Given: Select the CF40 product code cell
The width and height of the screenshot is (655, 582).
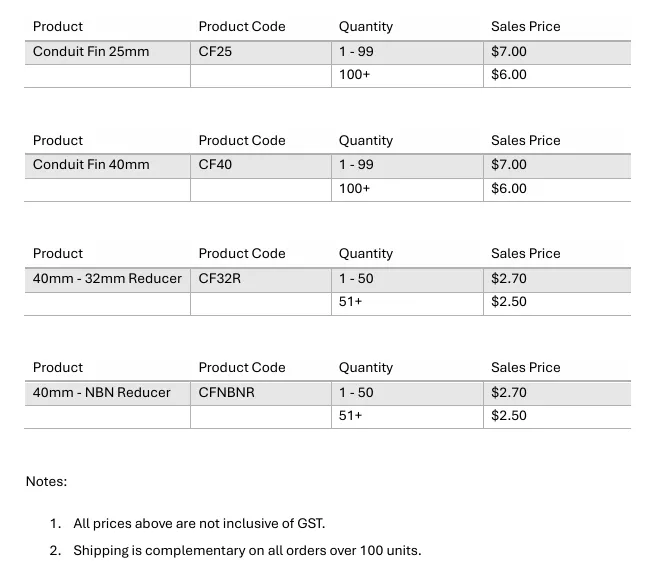Looking at the screenshot, I should 215,165.
